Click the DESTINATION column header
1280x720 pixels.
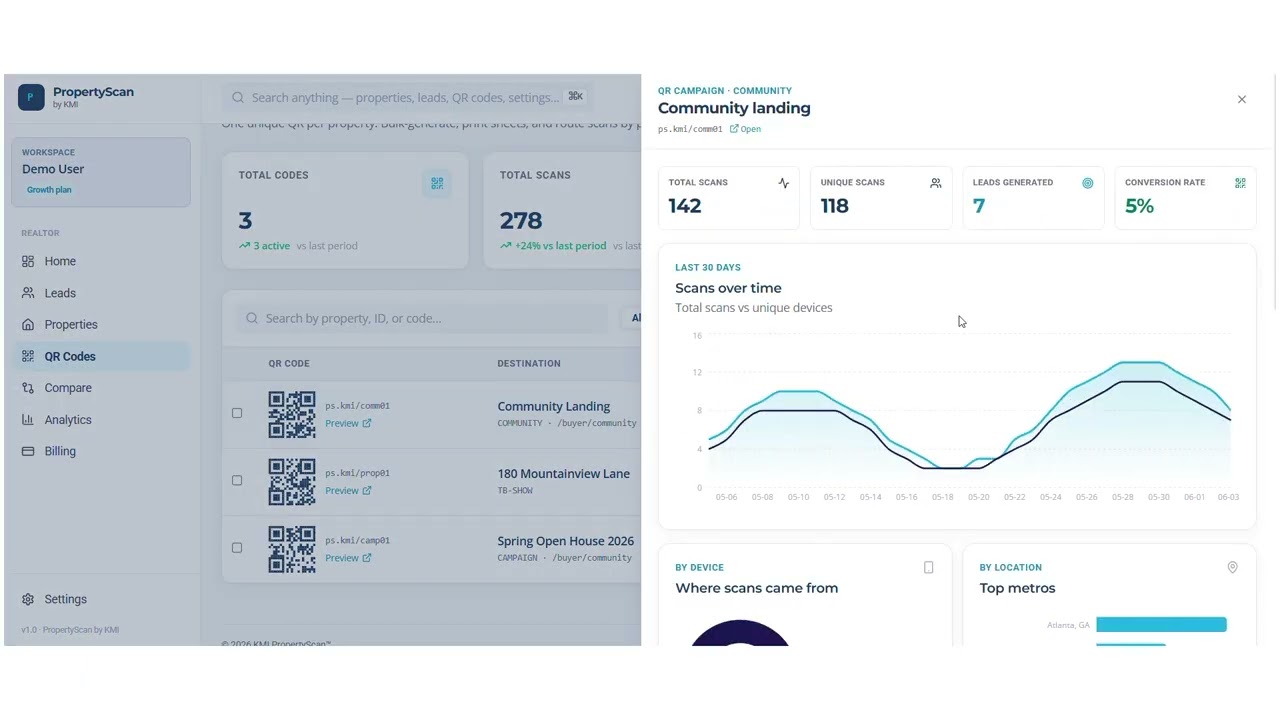(529, 363)
